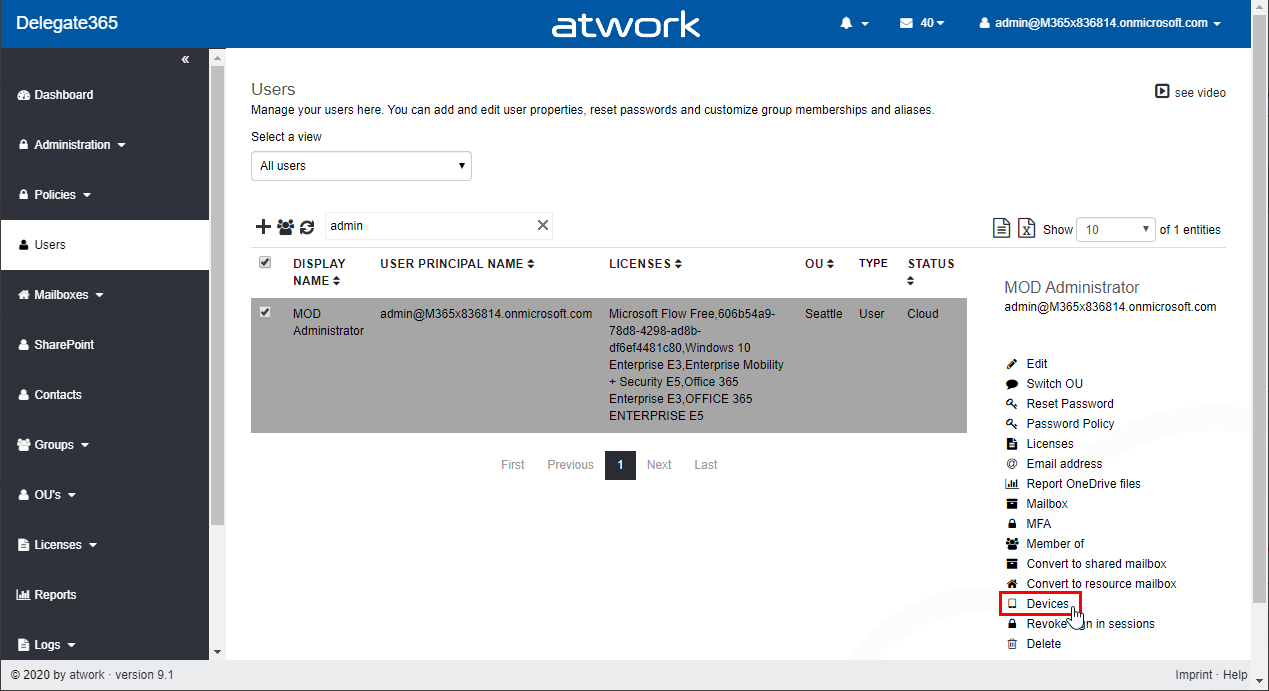Click the Next page link
1269x691 pixels.
[x=659, y=465]
